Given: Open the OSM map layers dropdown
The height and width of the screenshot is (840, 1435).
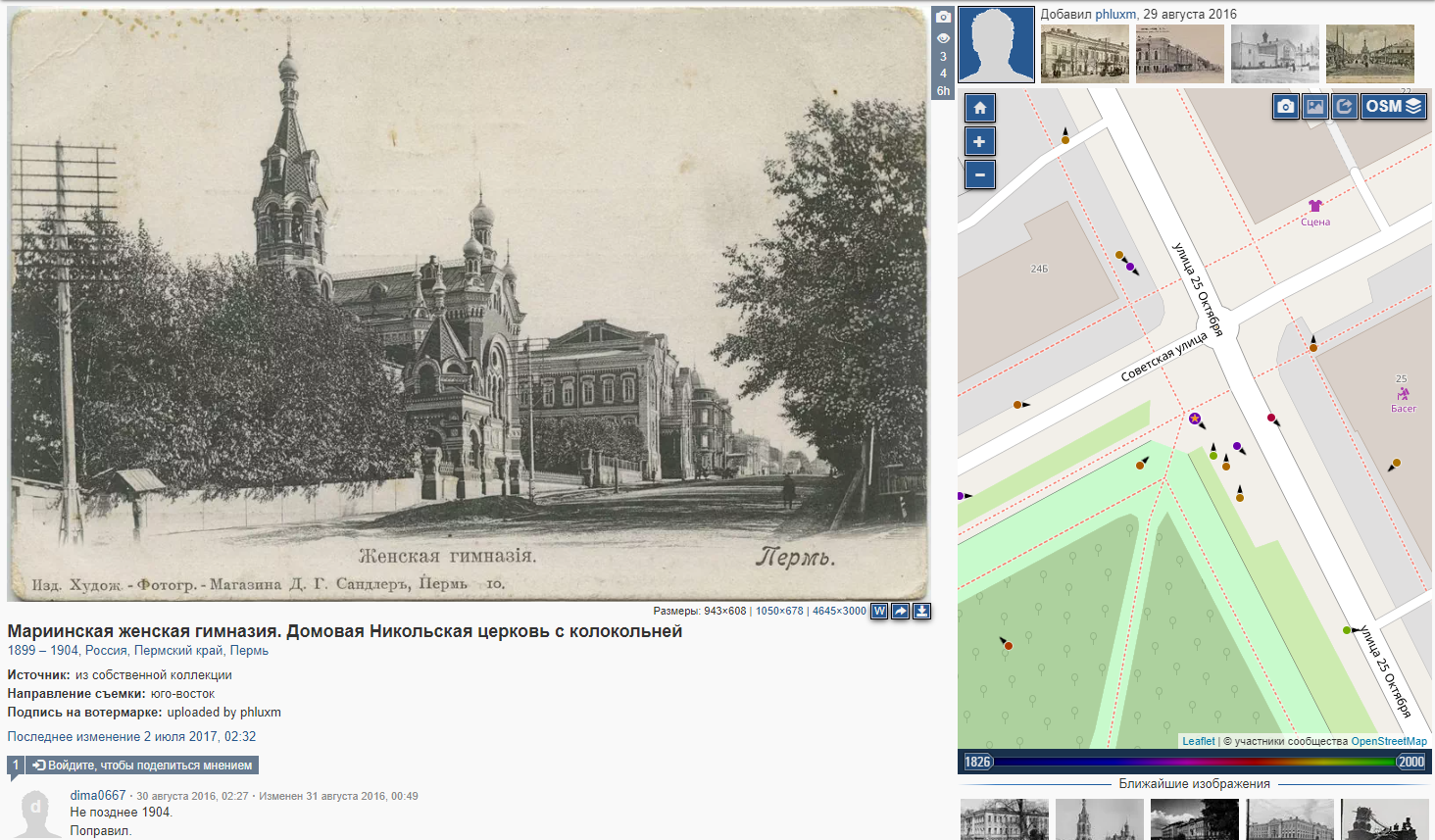Looking at the screenshot, I should point(1393,106).
